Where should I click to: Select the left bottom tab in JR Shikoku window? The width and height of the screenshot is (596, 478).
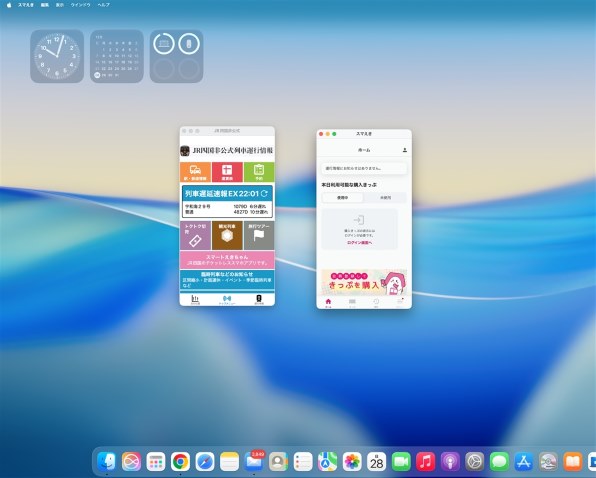195,299
